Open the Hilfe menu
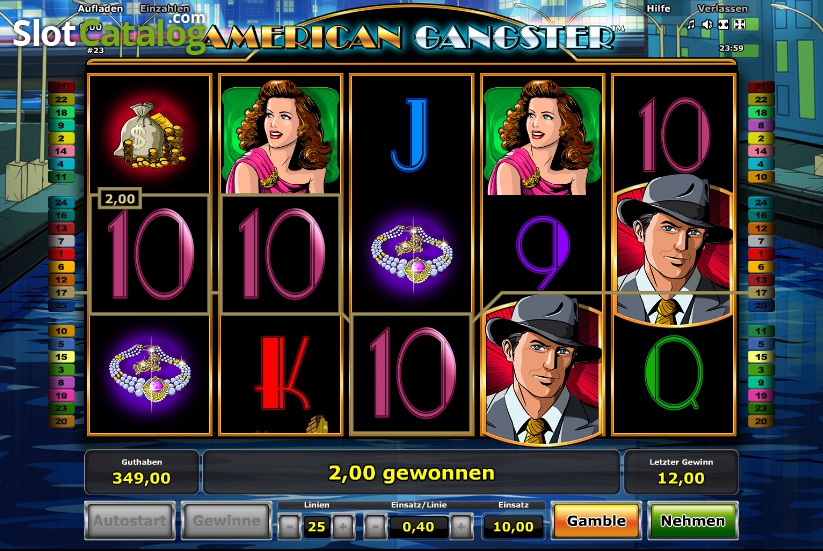The image size is (823, 551). click(x=658, y=8)
